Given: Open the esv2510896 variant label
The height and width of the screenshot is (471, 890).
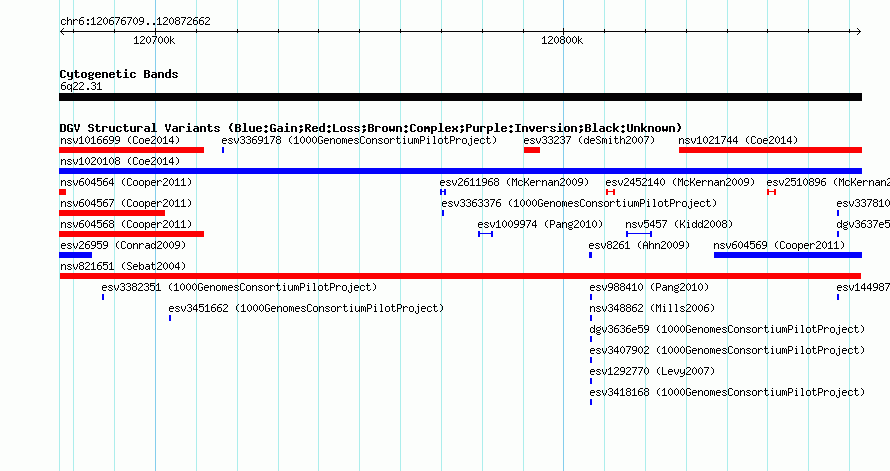Looking at the screenshot, I should (x=828, y=182).
